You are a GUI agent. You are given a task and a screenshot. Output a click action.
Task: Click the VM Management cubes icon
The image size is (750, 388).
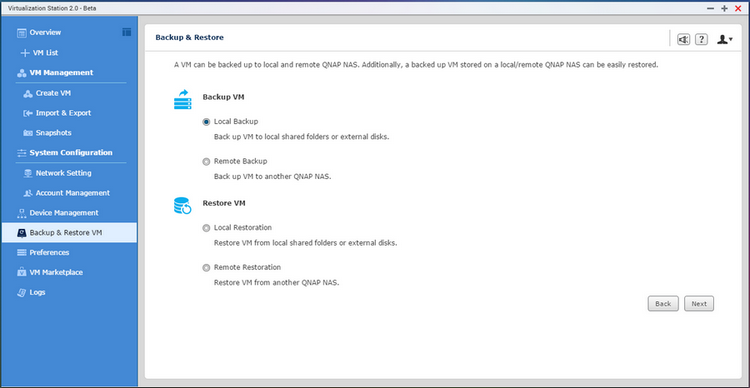tap(22, 73)
